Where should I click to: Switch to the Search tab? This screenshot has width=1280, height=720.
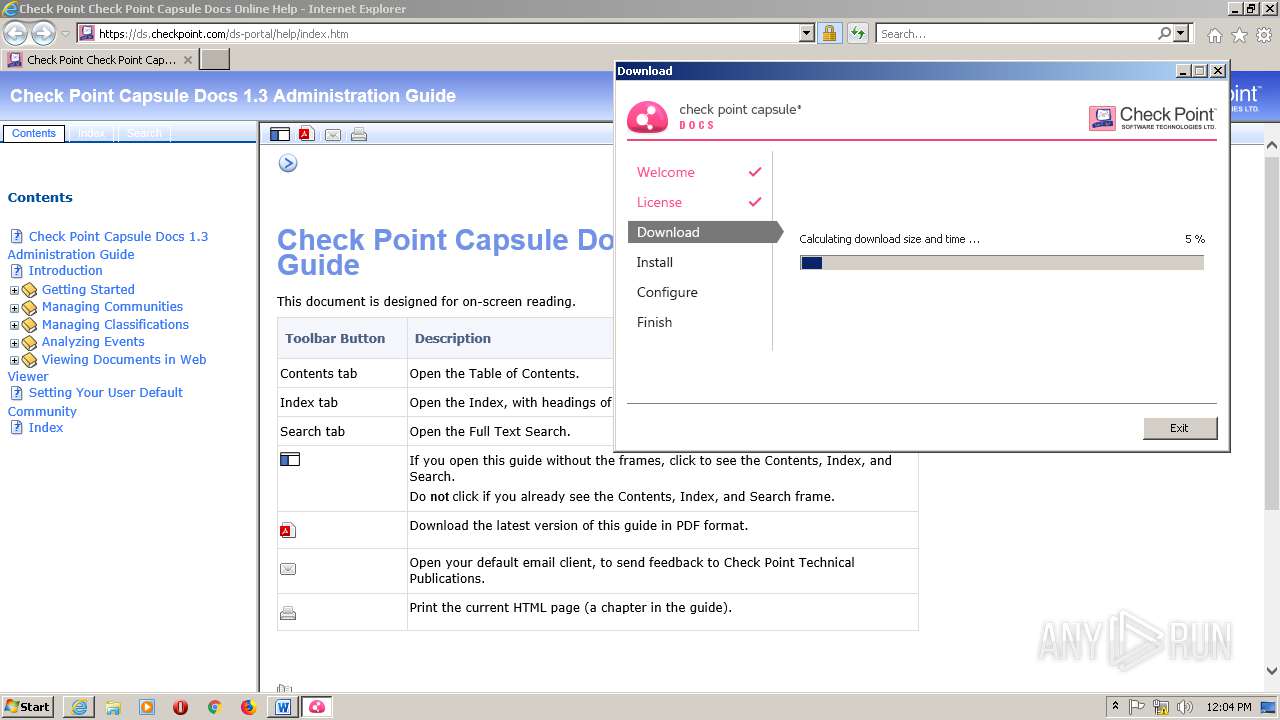pos(144,133)
